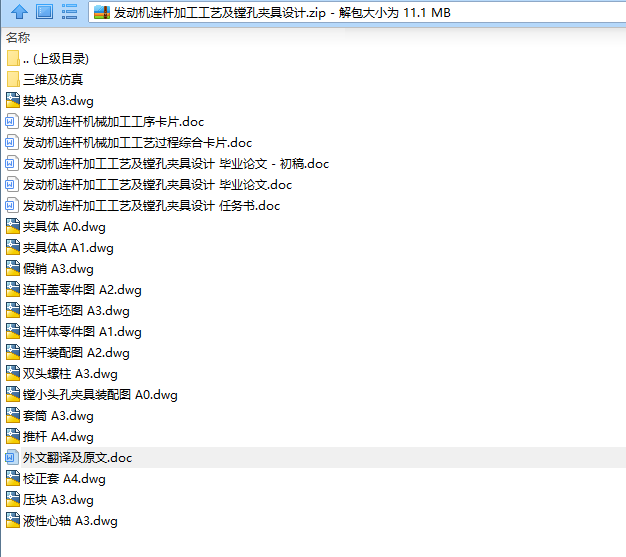Screen dimensions: 626x557
Task: Select 发动机连杆加工工艺及镗孔夹具设计 任务书.doc name
Action: pos(151,206)
